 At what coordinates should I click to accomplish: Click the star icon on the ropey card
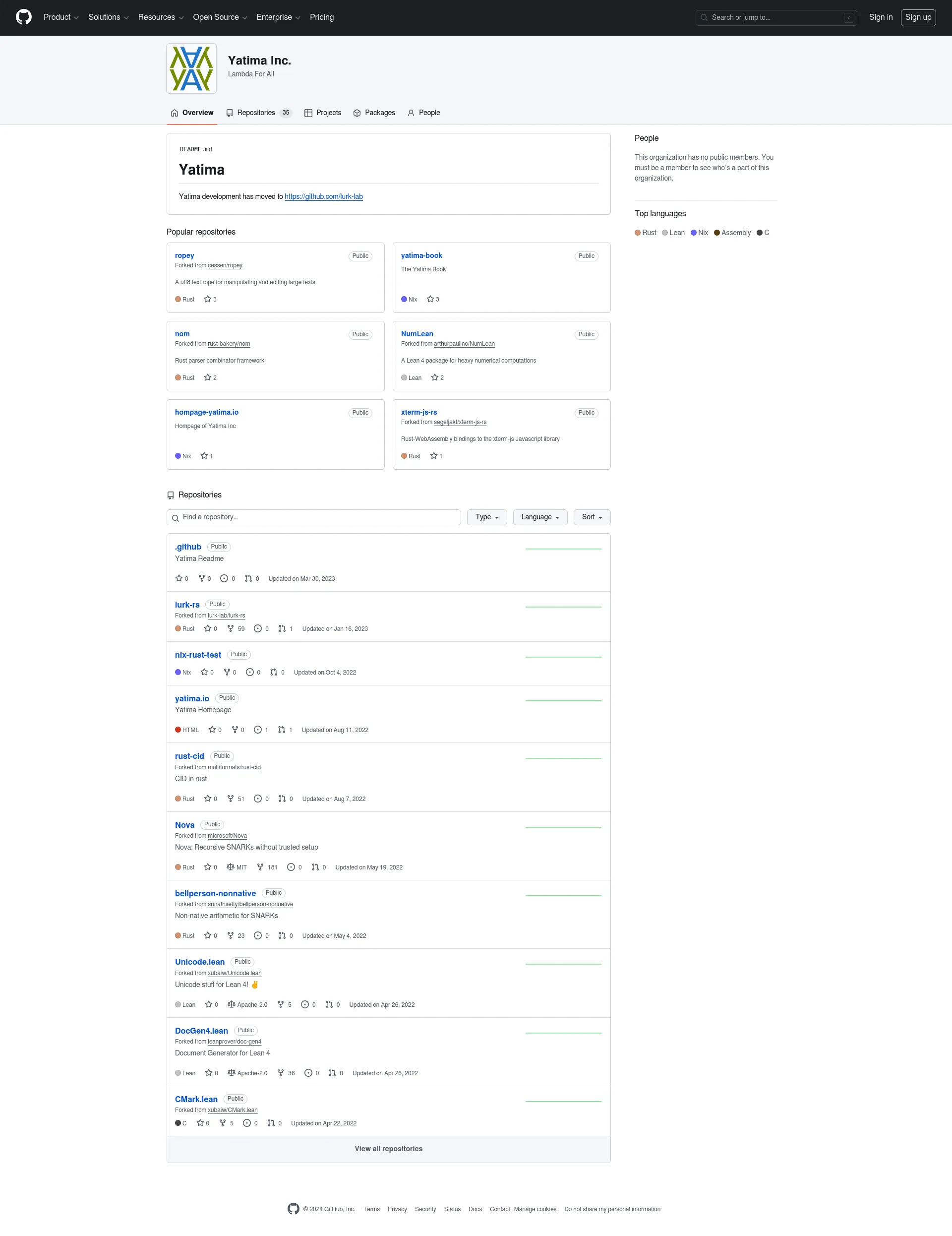208,299
